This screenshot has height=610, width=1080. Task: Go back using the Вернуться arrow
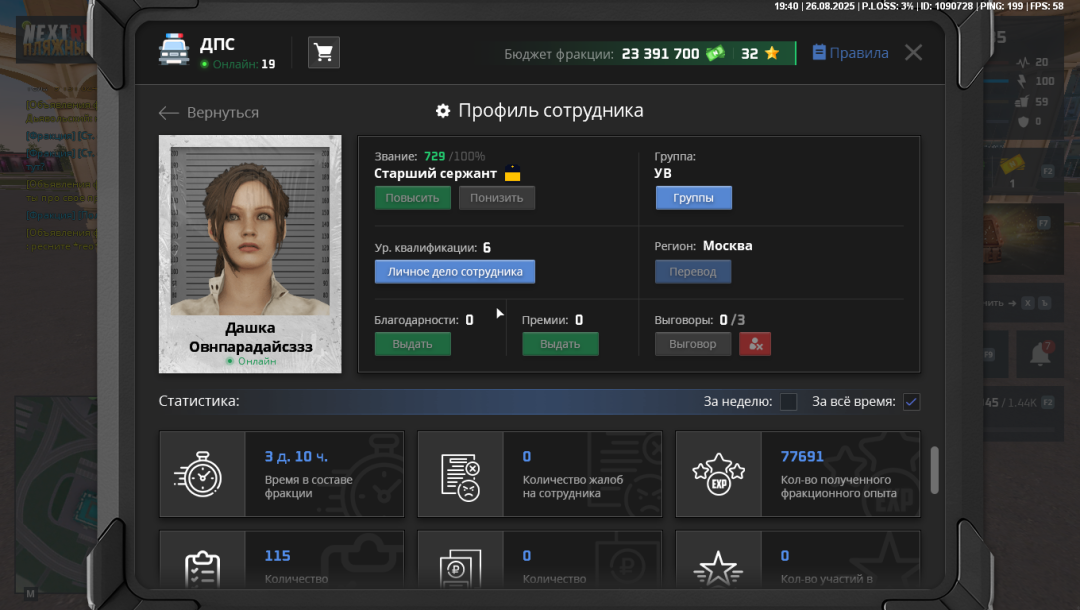click(168, 113)
